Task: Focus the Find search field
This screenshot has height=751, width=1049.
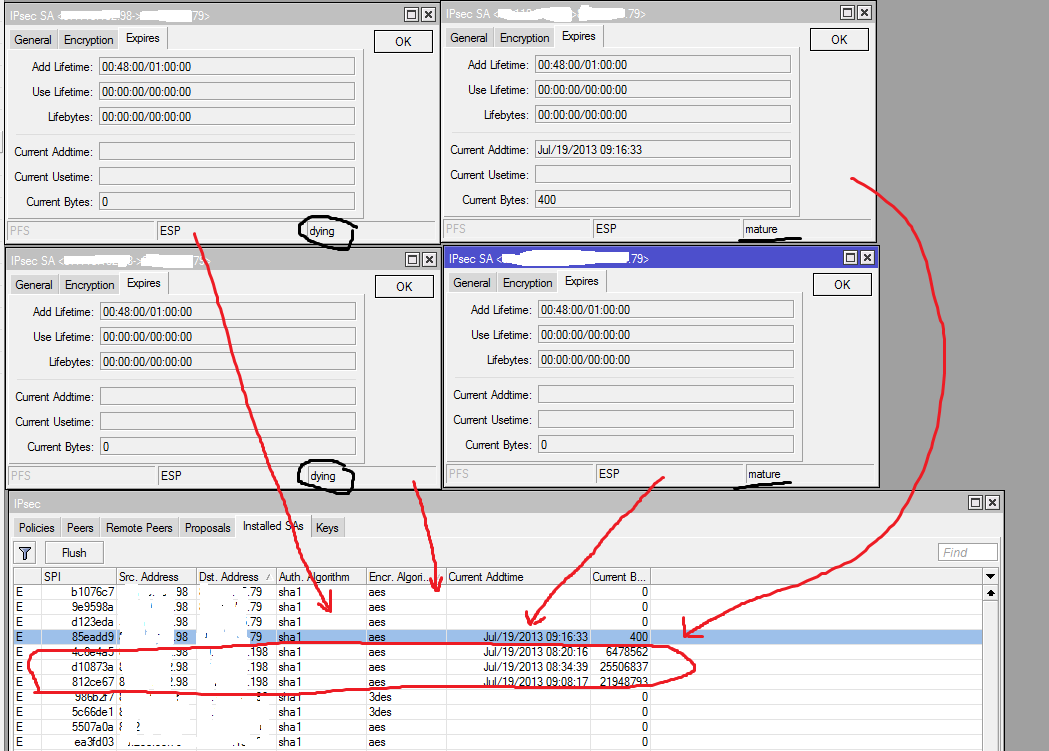Action: (968, 552)
